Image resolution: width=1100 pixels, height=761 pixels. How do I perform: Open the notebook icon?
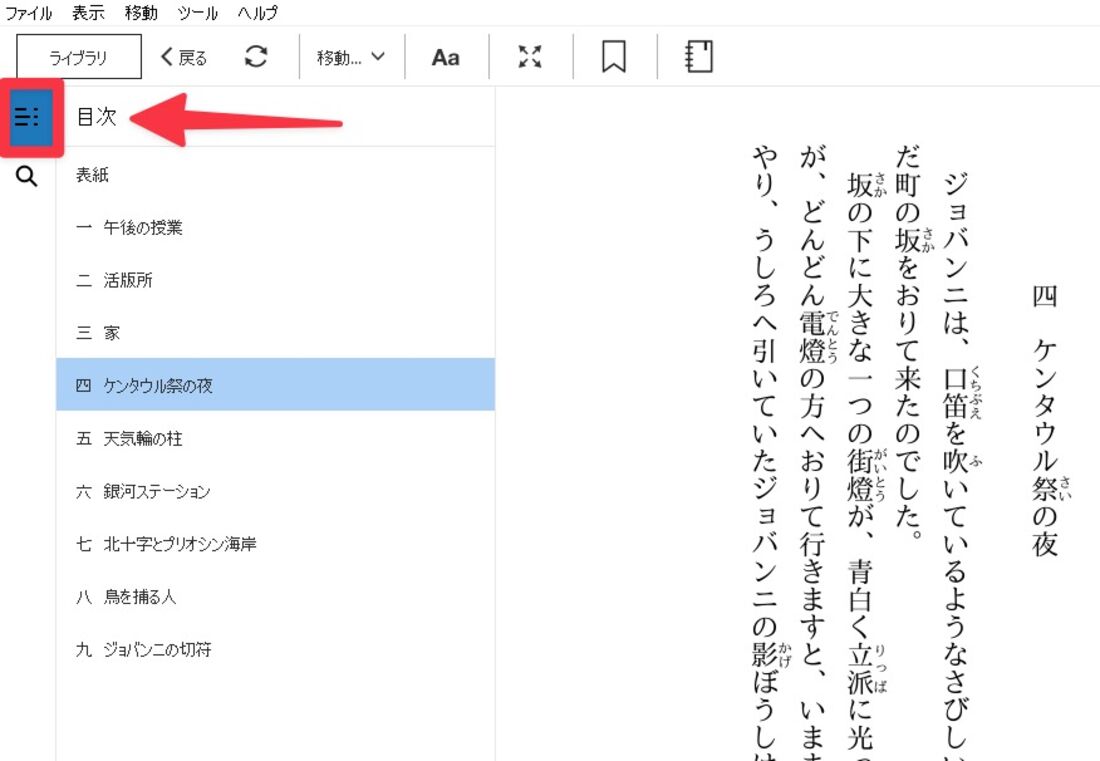click(699, 57)
